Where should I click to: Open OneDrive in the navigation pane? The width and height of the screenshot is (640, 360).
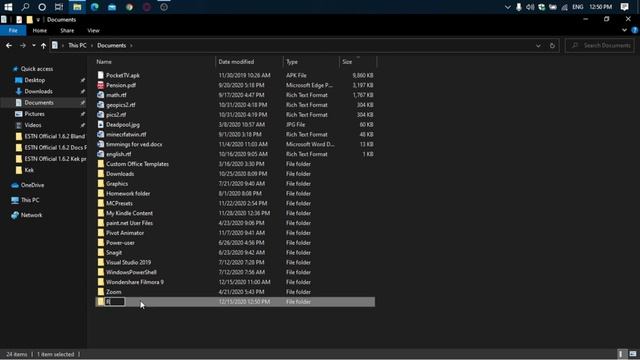(32, 185)
